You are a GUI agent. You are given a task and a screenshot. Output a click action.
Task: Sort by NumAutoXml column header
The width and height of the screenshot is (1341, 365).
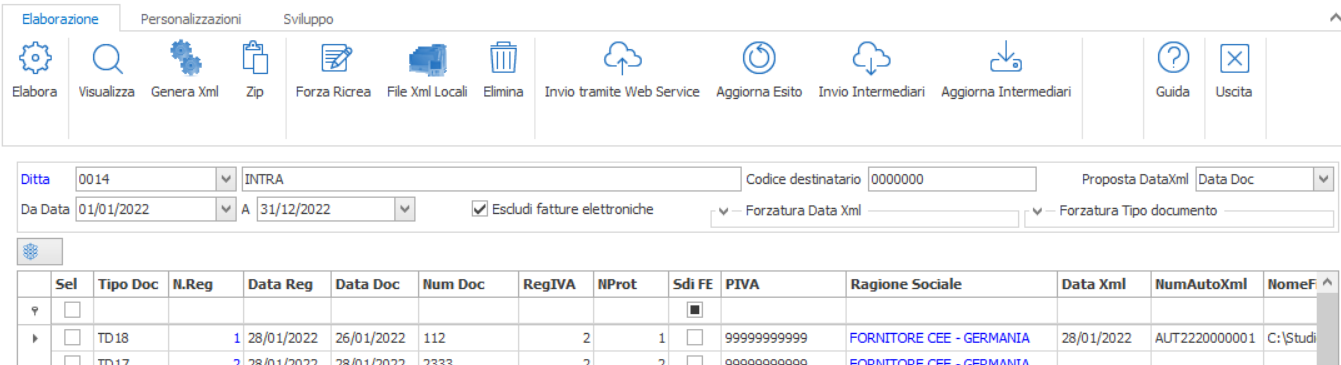pos(1207,285)
